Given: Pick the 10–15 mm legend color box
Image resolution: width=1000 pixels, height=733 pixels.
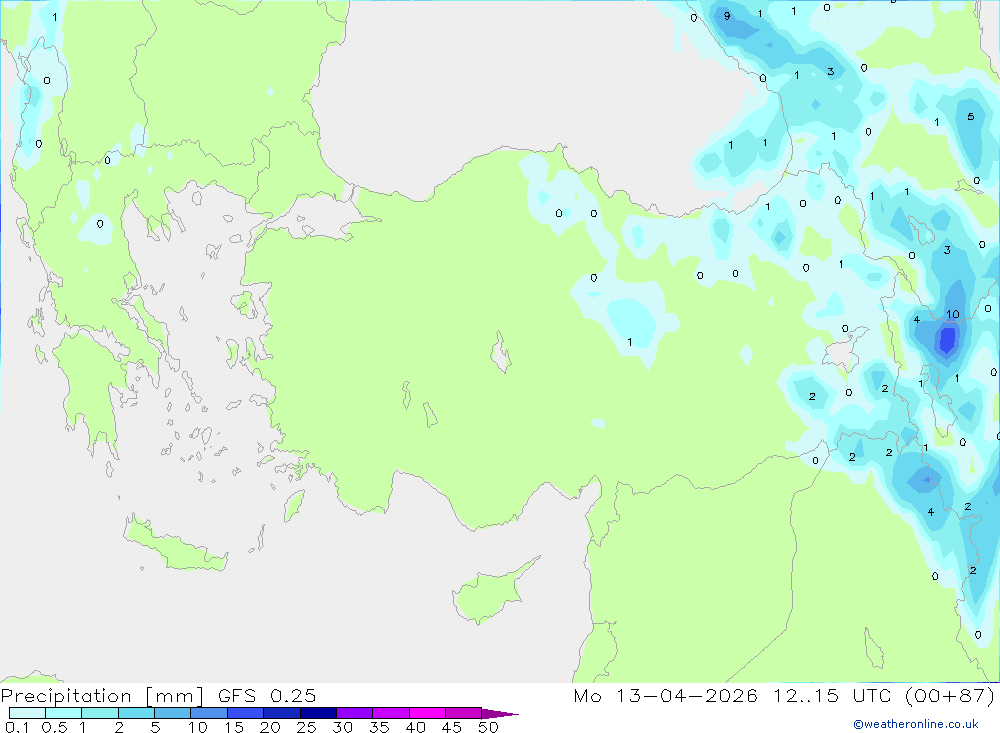Looking at the screenshot, I should (x=209, y=713).
